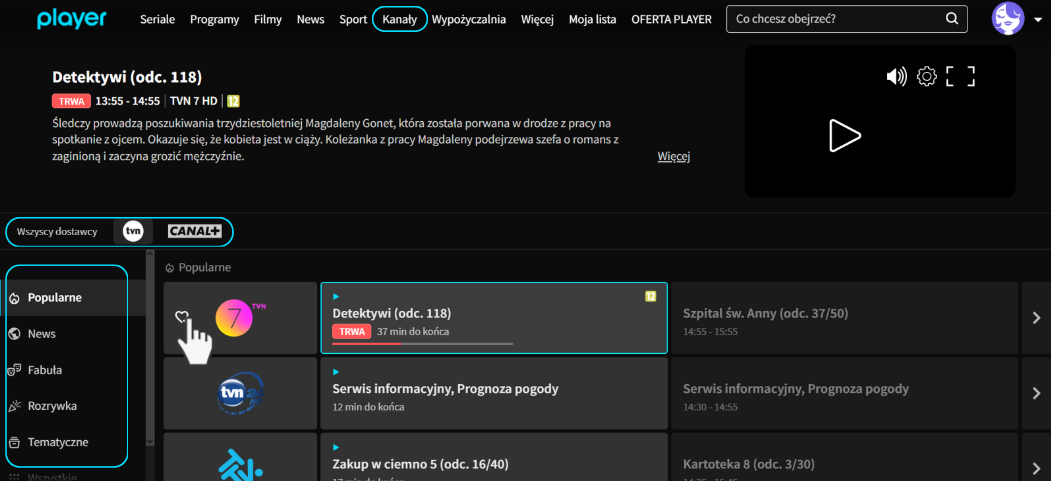Select the Rozrywka channel category

tap(52, 406)
